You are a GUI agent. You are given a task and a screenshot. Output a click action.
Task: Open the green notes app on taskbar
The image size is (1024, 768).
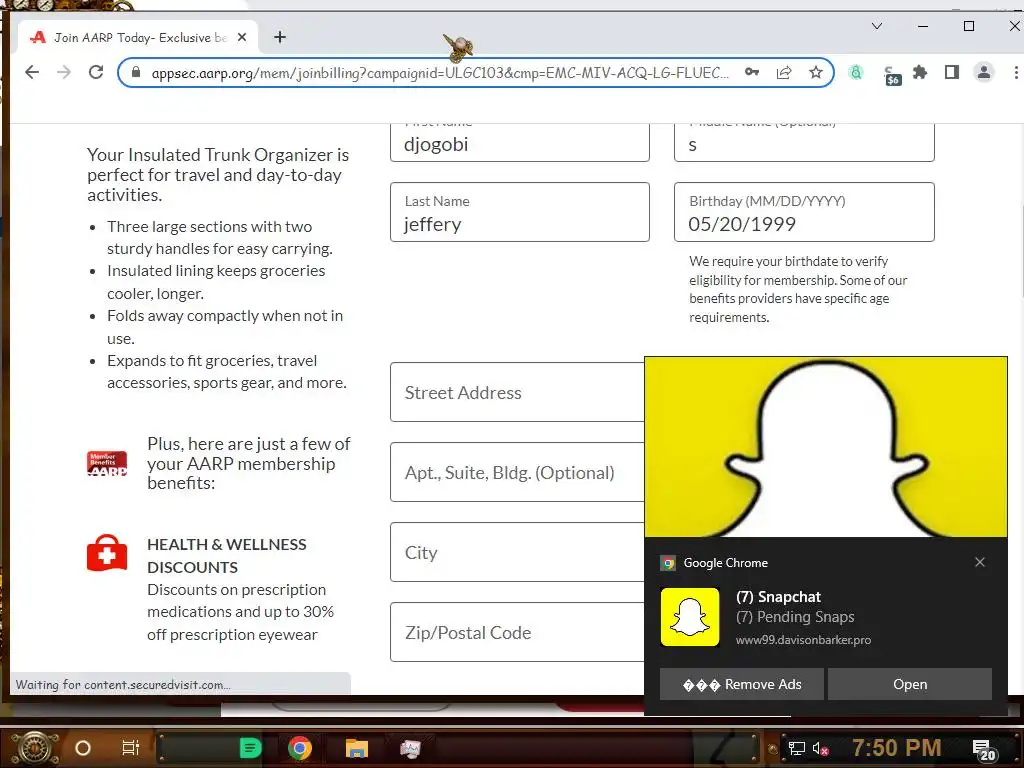click(x=250, y=748)
